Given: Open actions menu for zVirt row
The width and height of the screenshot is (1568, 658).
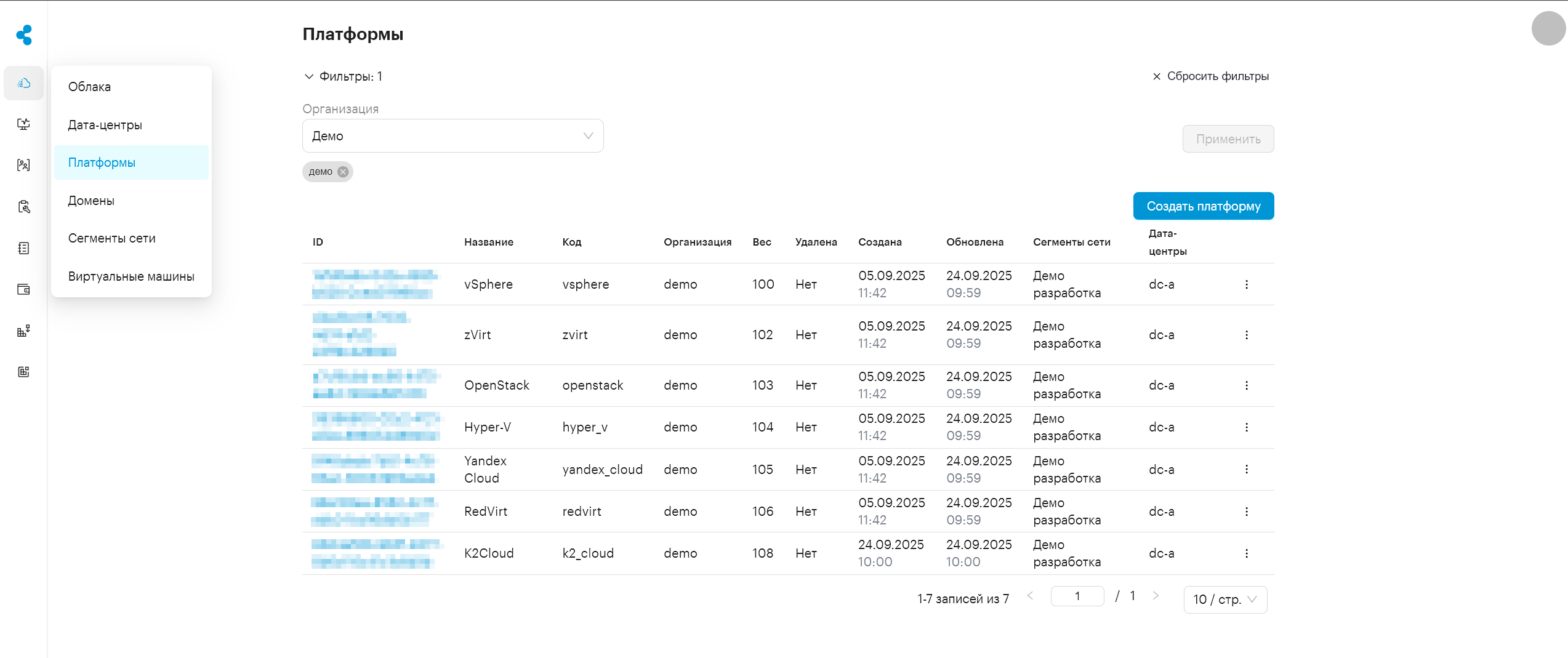Looking at the screenshot, I should pos(1247,335).
